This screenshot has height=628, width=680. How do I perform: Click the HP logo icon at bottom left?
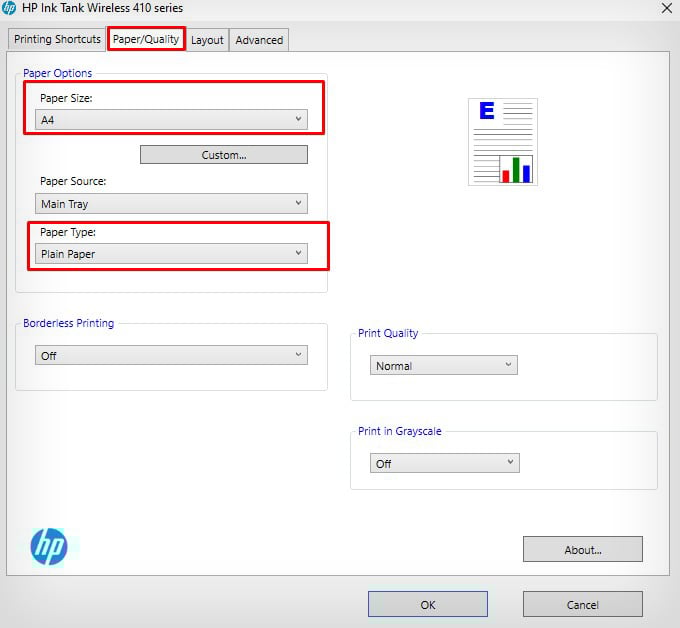(x=49, y=547)
